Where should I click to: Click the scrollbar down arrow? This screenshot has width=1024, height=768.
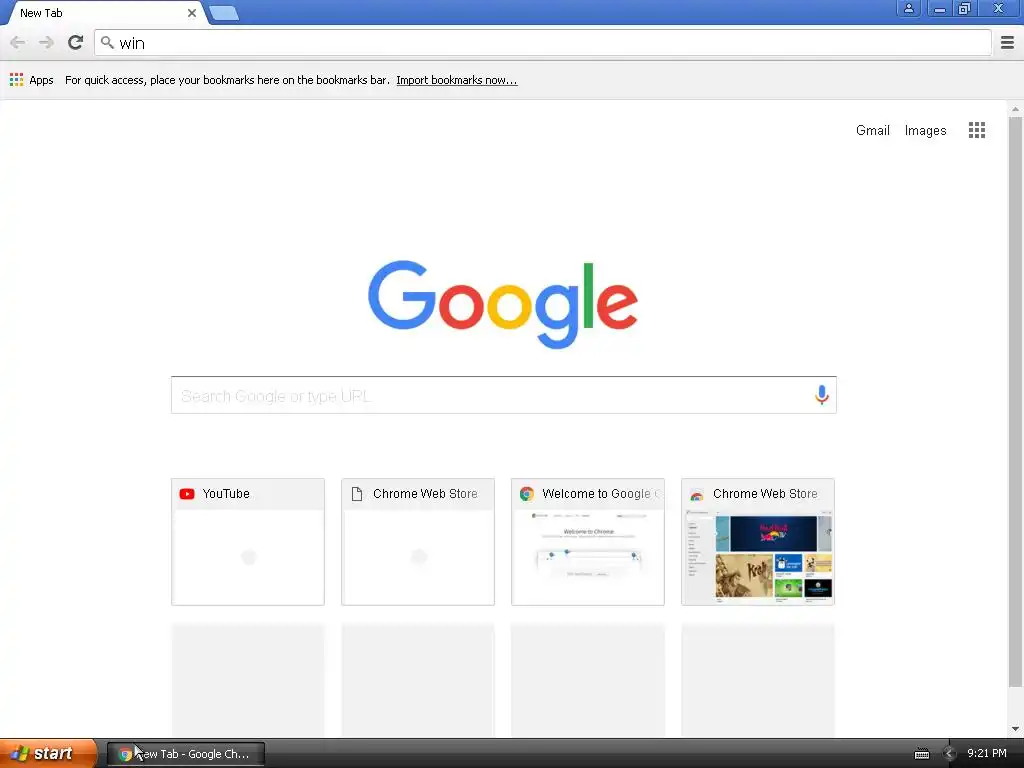coord(1015,729)
